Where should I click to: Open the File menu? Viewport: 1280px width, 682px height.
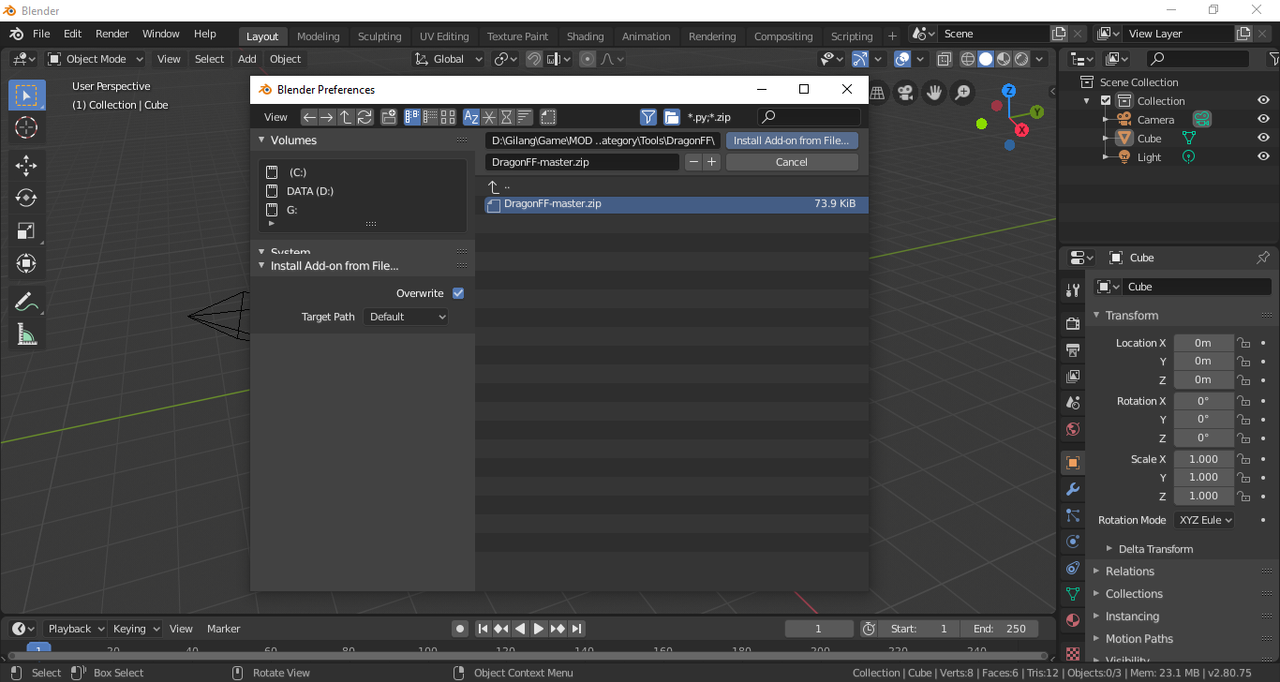coord(41,34)
